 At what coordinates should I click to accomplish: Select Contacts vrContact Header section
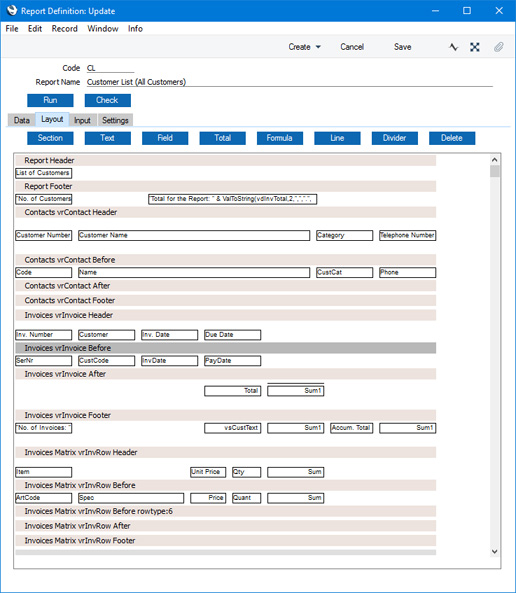[x=225, y=212]
